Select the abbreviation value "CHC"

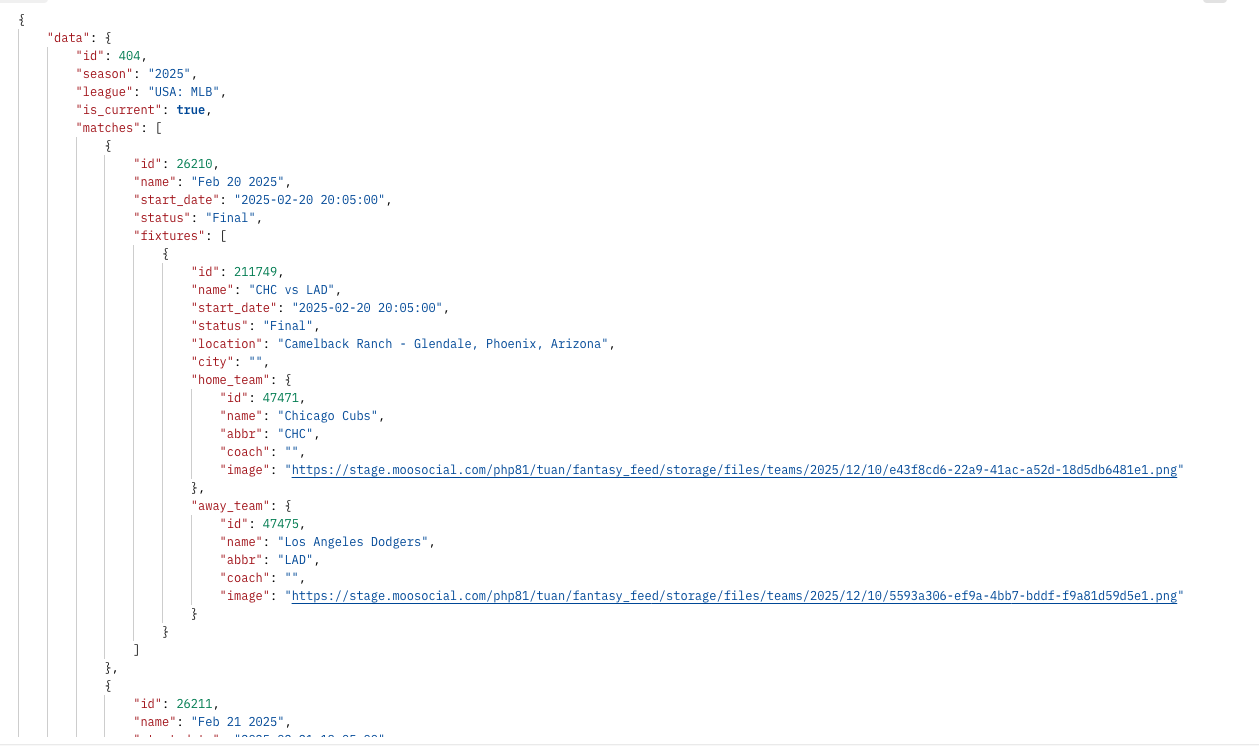295,434
